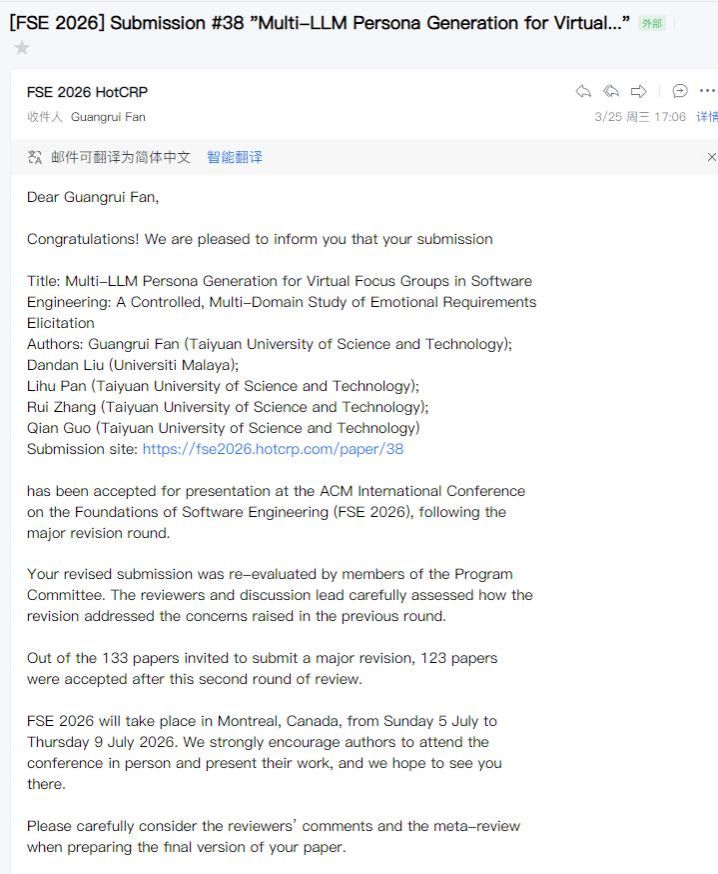The width and height of the screenshot is (718, 874).
Task: Open sender FSE 2026 HotCRP contact card
Action: [x=87, y=92]
